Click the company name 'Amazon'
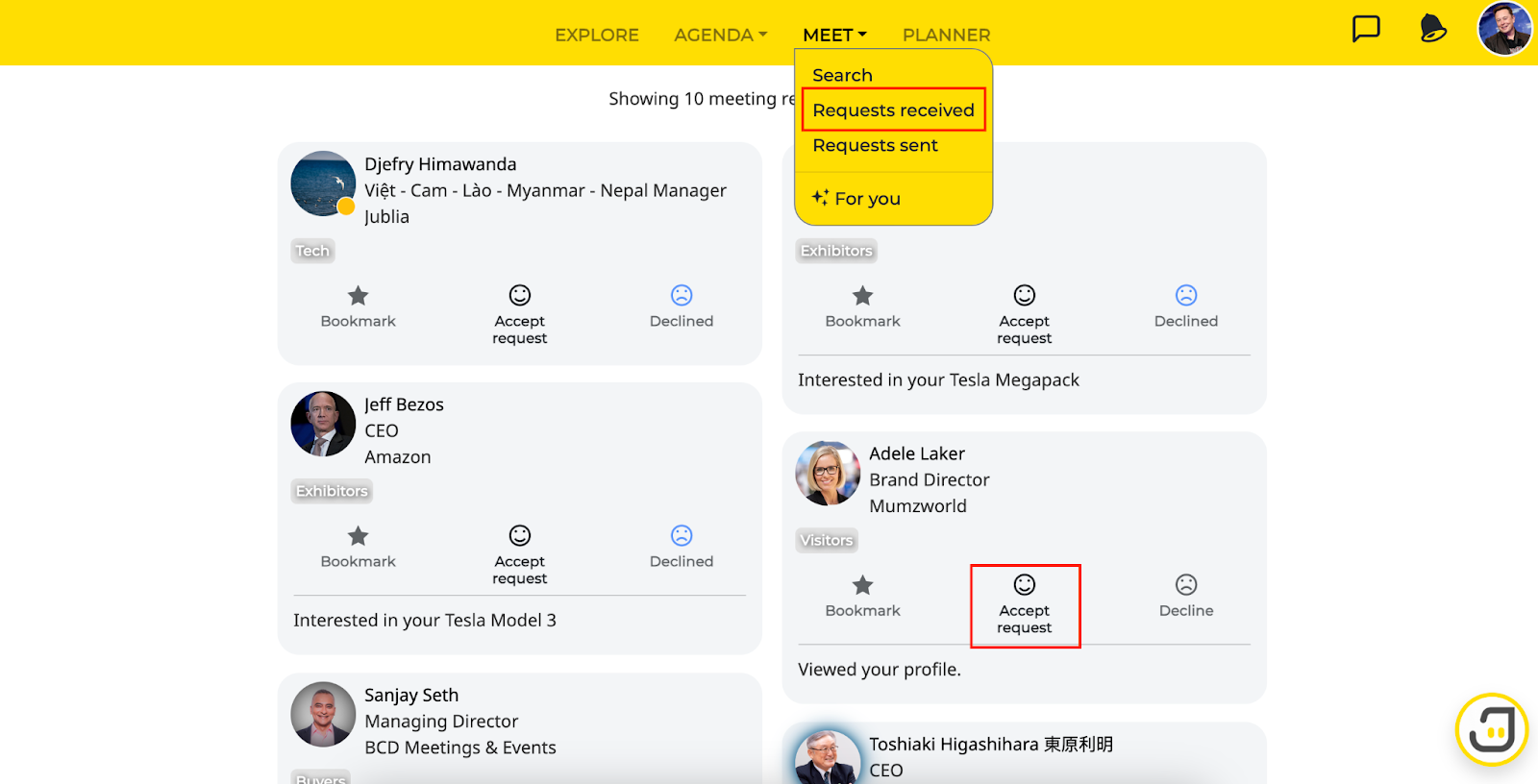This screenshot has width=1538, height=784. pos(397,456)
